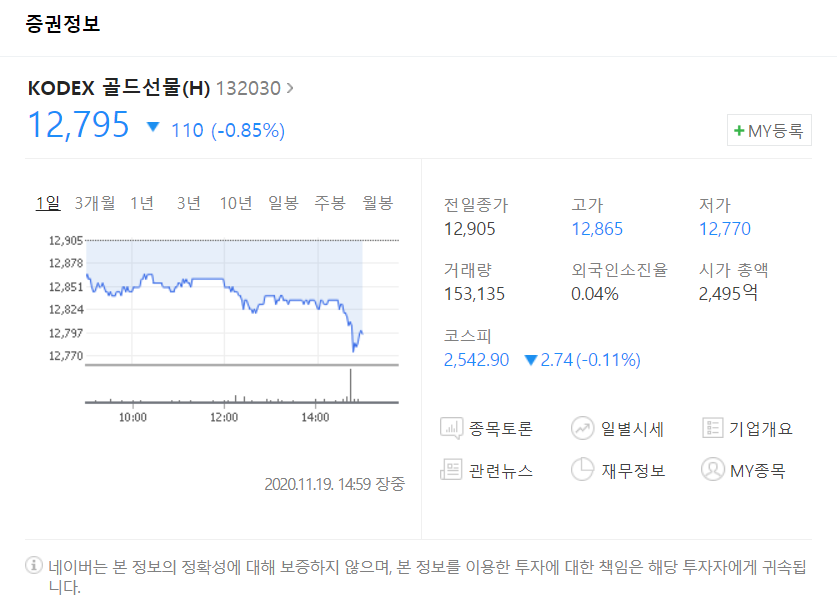Click the KOSPI change 2.74 (-0.11%)

(591, 360)
